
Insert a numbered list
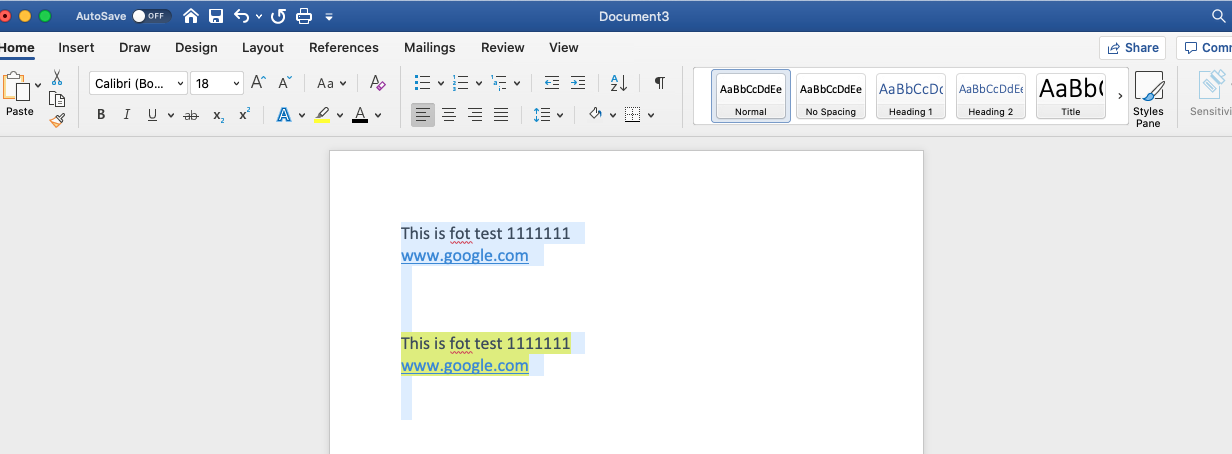(461, 83)
